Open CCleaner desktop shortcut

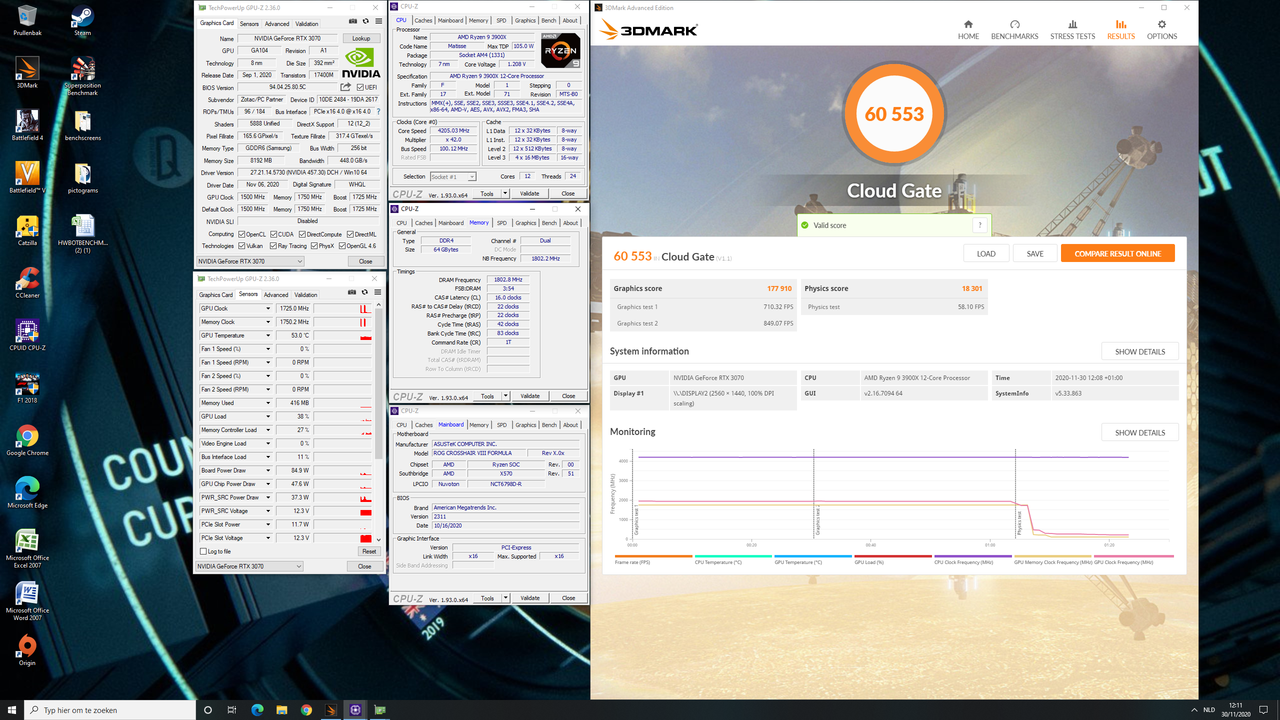pos(27,281)
